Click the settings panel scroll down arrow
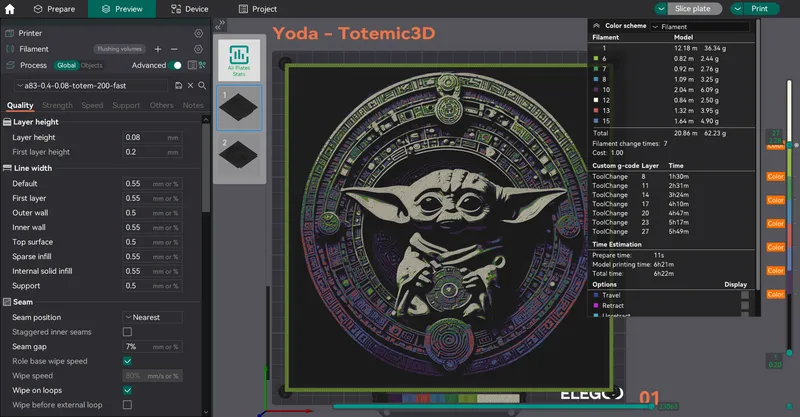The height and width of the screenshot is (417, 800). click(206, 412)
